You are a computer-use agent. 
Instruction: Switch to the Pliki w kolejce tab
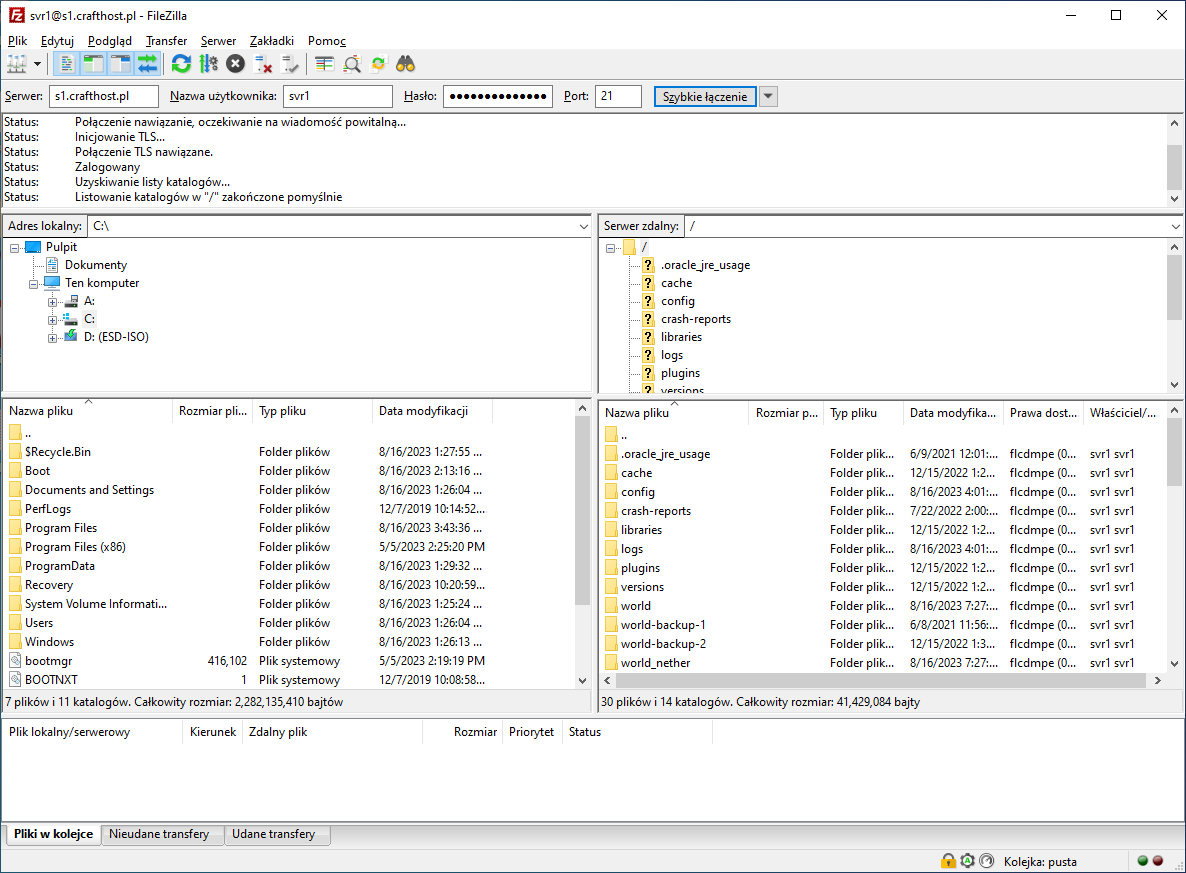pyautogui.click(x=53, y=834)
